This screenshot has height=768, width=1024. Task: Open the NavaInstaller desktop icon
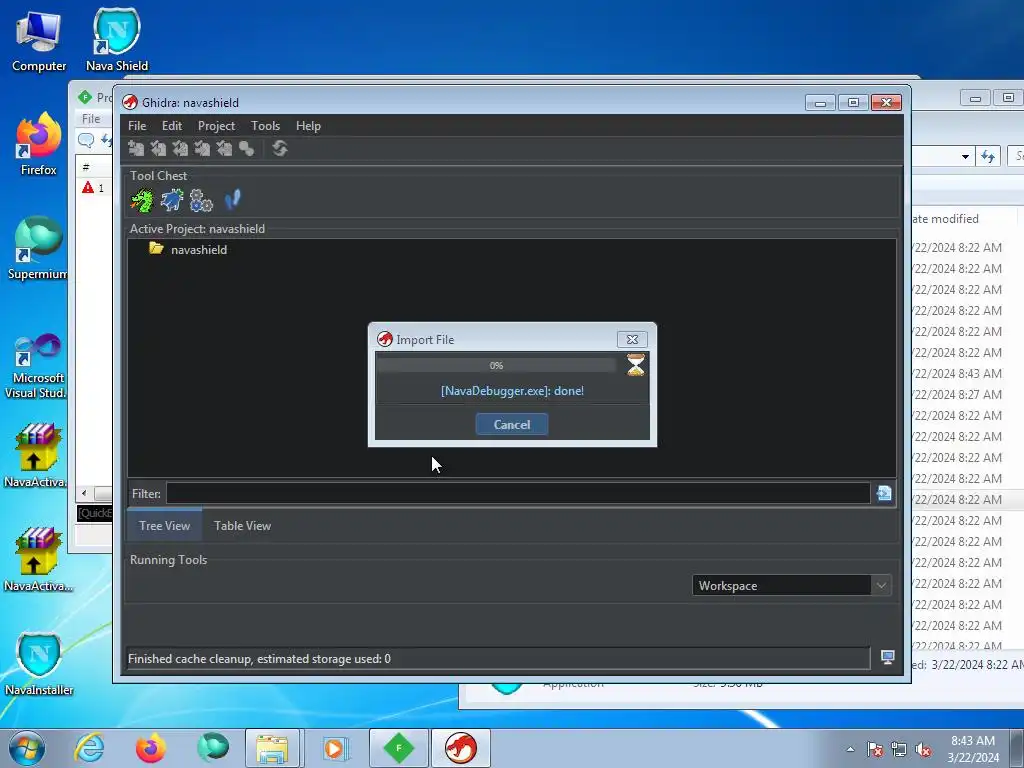coord(39,664)
